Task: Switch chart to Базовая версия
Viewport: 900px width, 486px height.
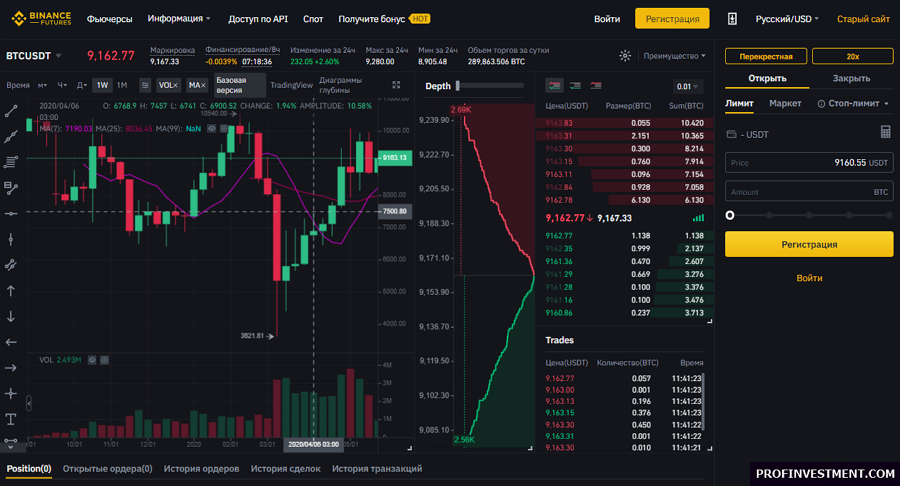Action: (x=239, y=85)
